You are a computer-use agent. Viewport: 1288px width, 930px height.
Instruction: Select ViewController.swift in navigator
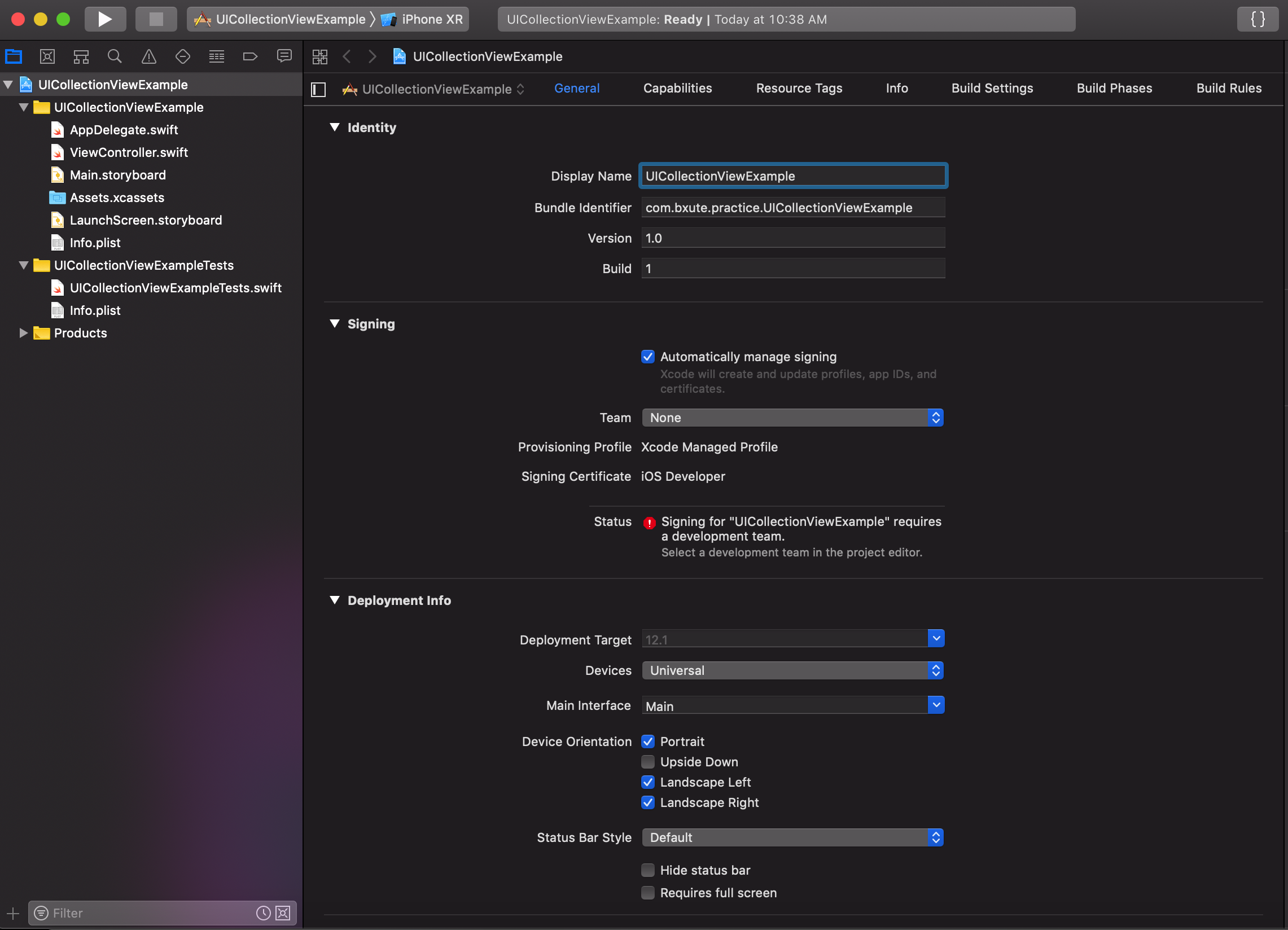(129, 153)
